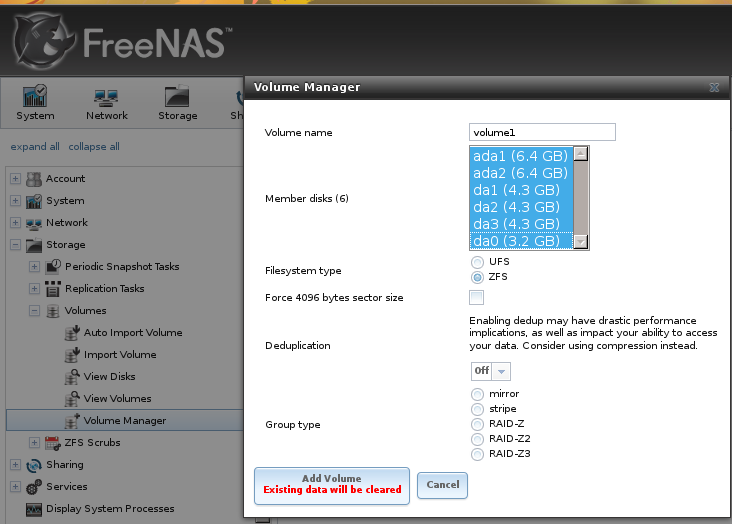The width and height of the screenshot is (732, 524).
Task: Choose RAID-Z3 group type
Action: (x=477, y=454)
